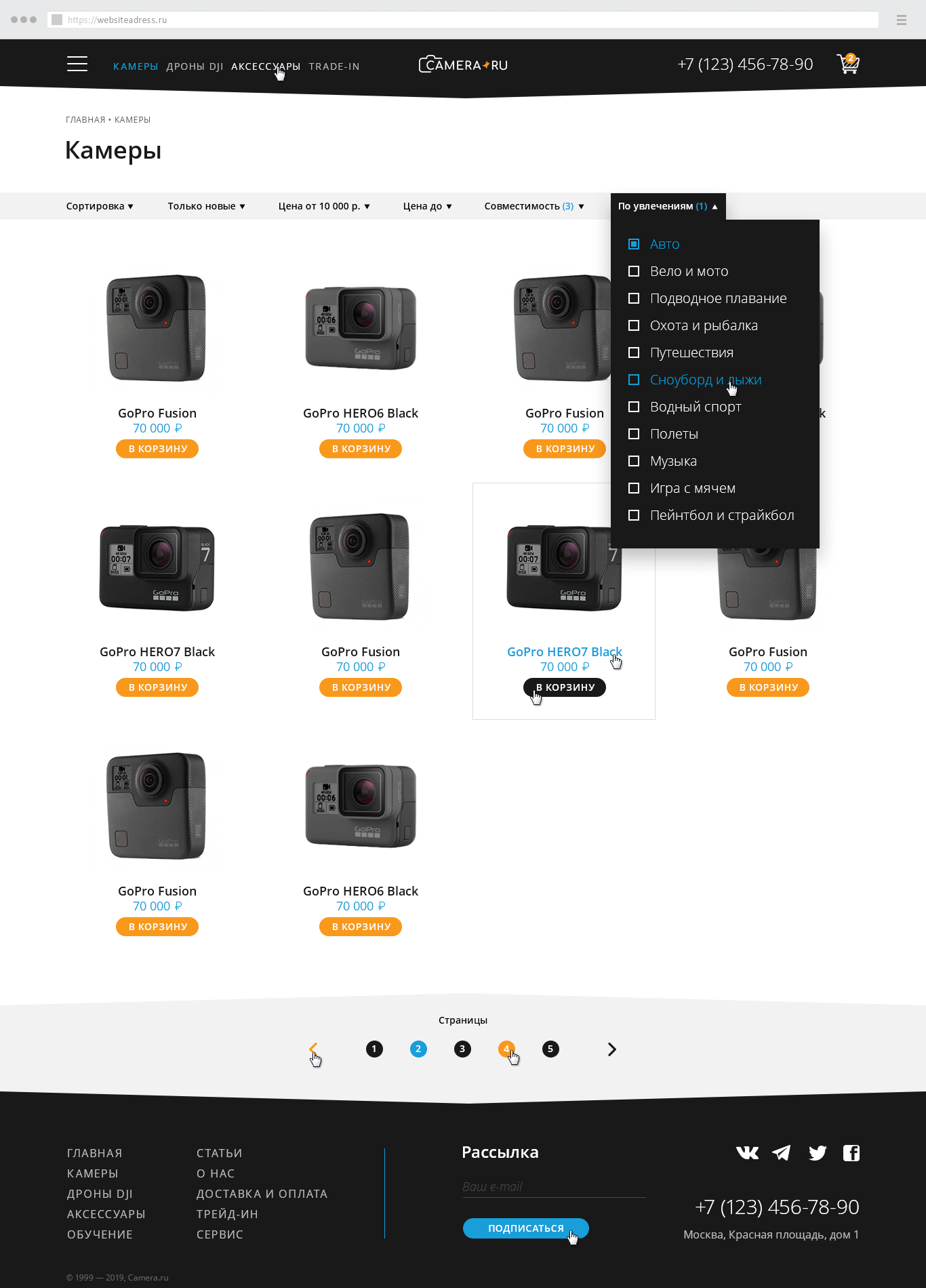Open the VK social page
This screenshot has height=1288, width=926.
748,1152
